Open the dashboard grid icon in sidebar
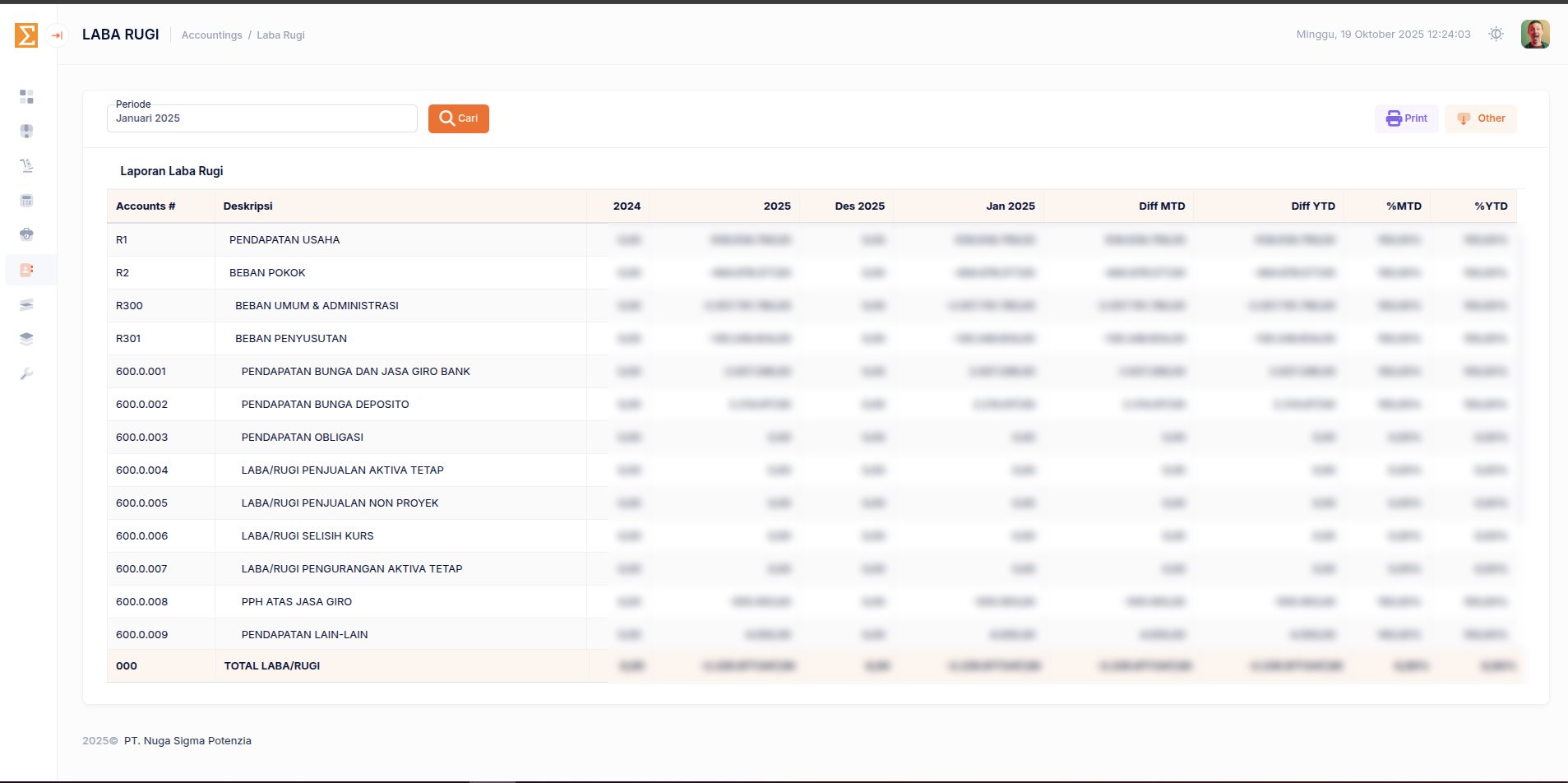 26,97
